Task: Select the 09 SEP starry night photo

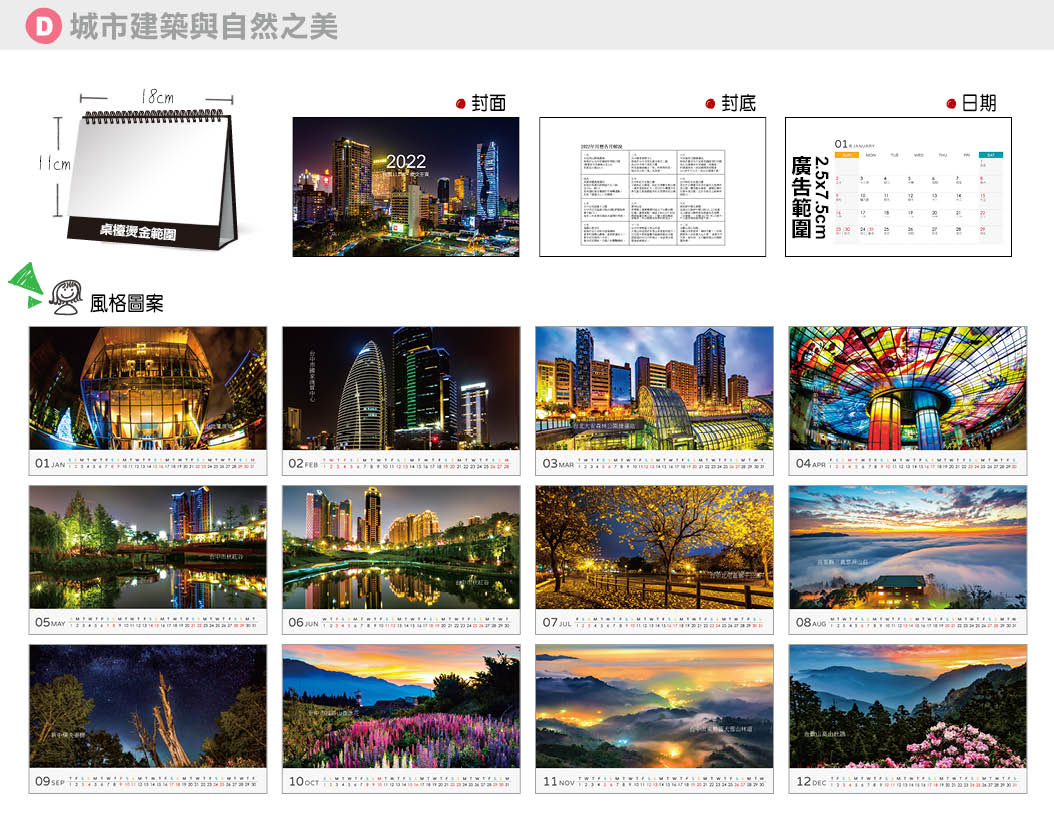Action: [148, 706]
